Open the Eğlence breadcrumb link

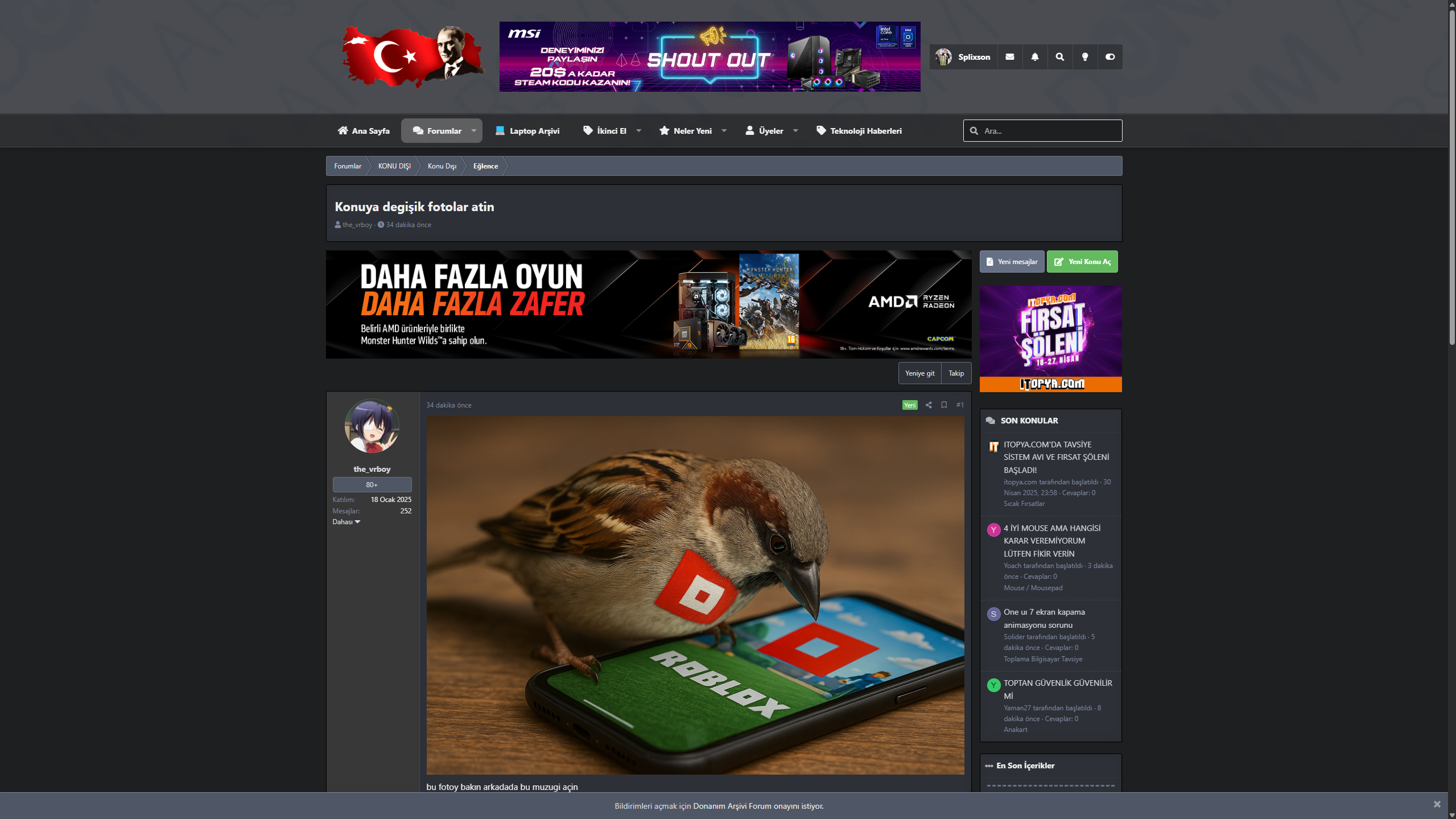point(485,166)
